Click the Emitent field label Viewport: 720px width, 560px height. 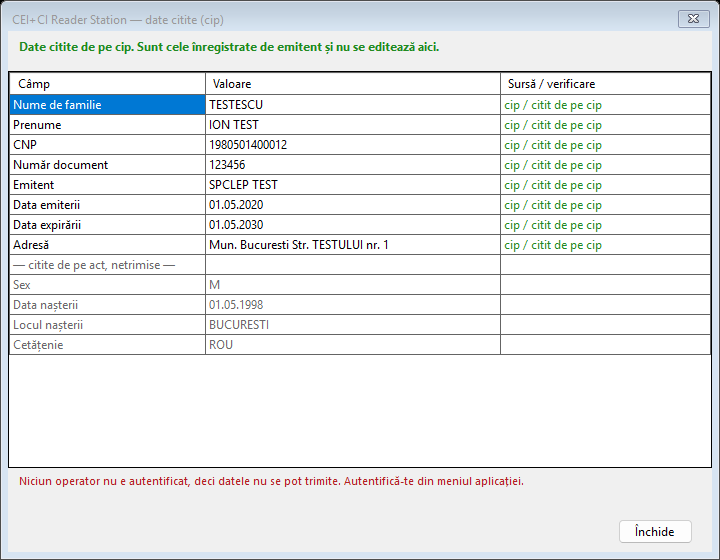tap(34, 185)
